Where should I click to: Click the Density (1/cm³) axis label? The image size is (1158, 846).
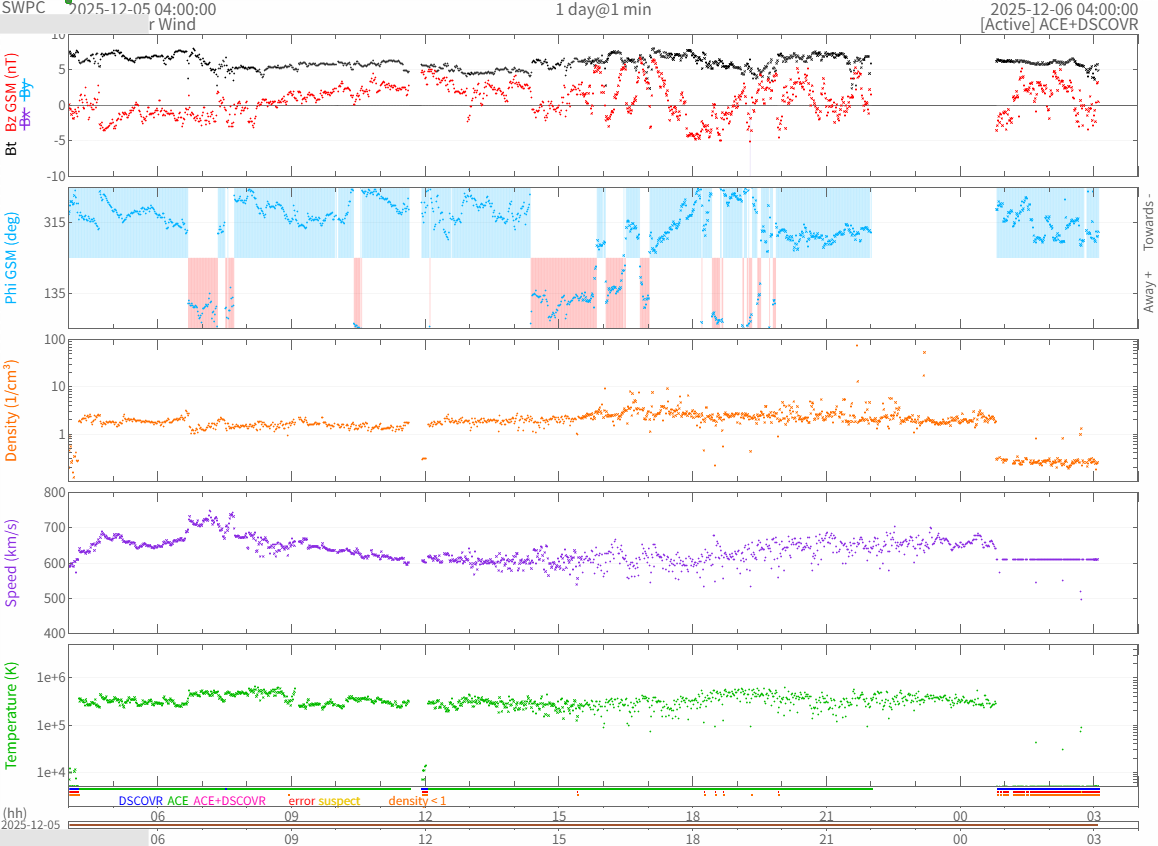coord(12,410)
